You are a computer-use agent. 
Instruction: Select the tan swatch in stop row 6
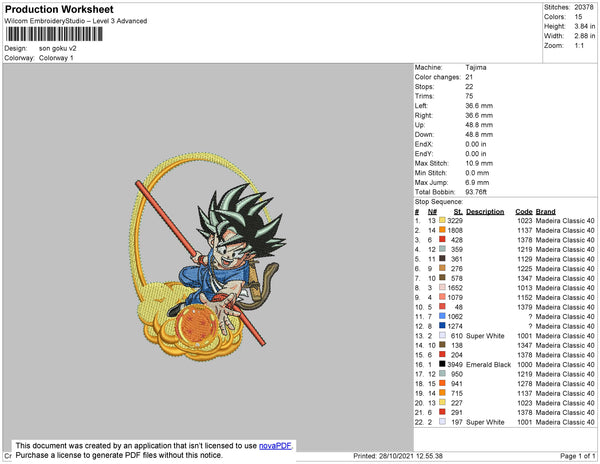[442, 268]
